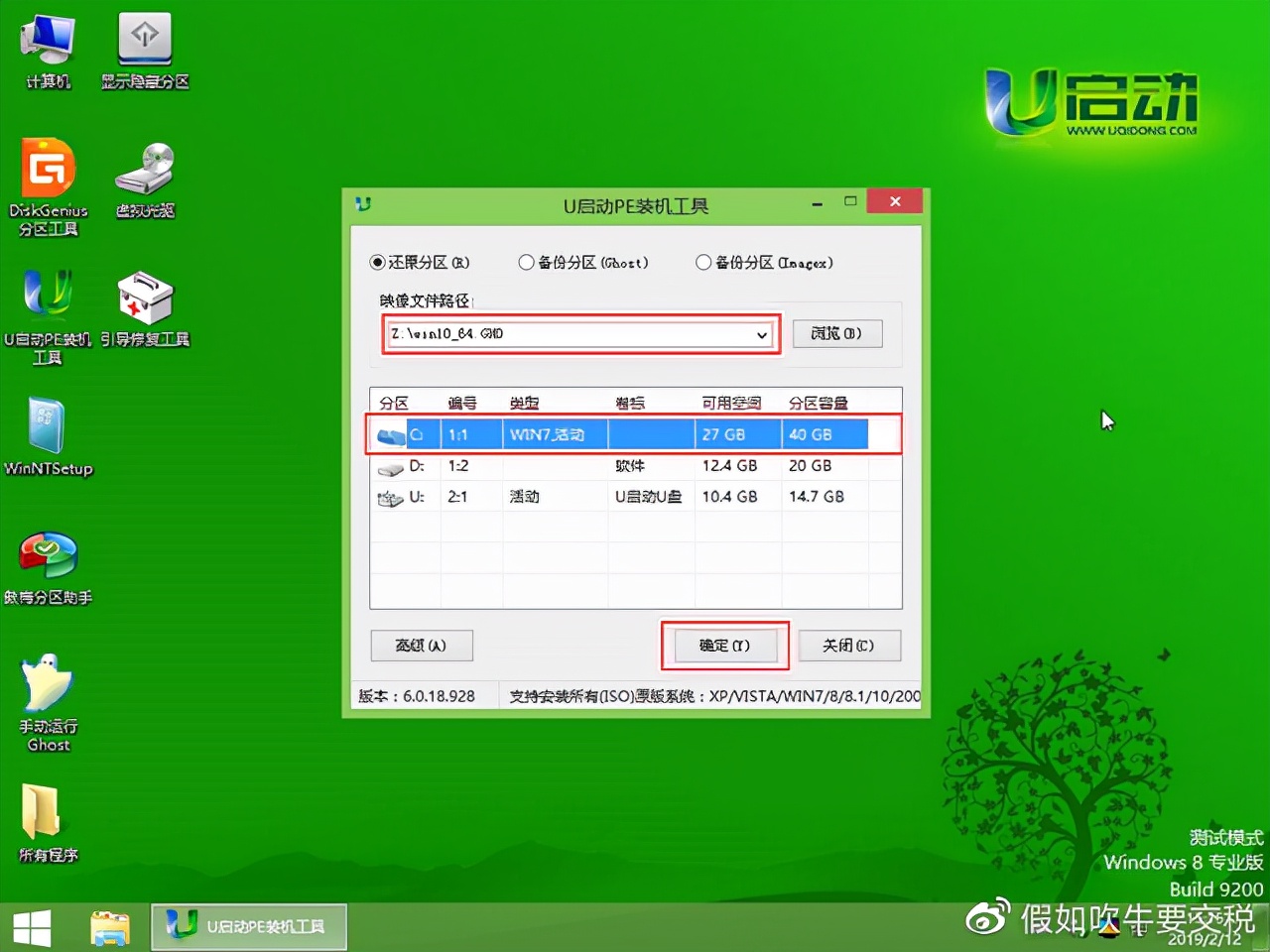Screen dimensions: 1270x952
Task: Open 计算机 on the desktop
Action: point(47,50)
